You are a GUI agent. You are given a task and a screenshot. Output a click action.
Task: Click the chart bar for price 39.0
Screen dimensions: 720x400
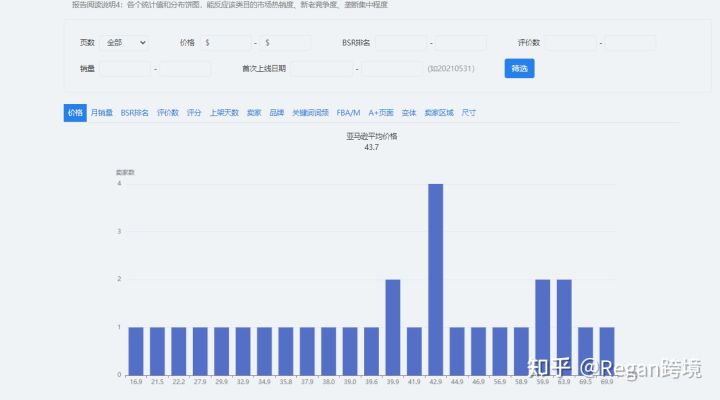350,351
